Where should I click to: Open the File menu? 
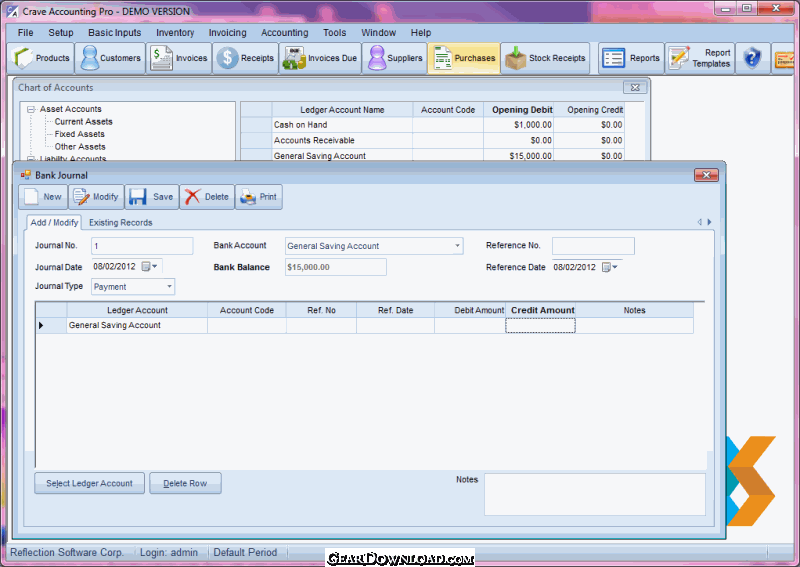point(26,33)
